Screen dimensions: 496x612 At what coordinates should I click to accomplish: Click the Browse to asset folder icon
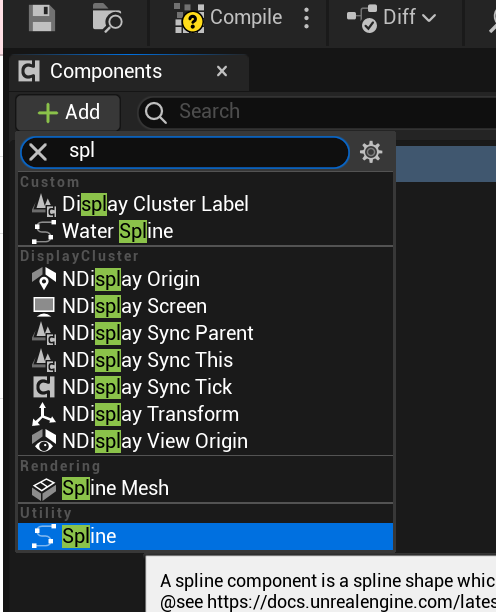107,18
